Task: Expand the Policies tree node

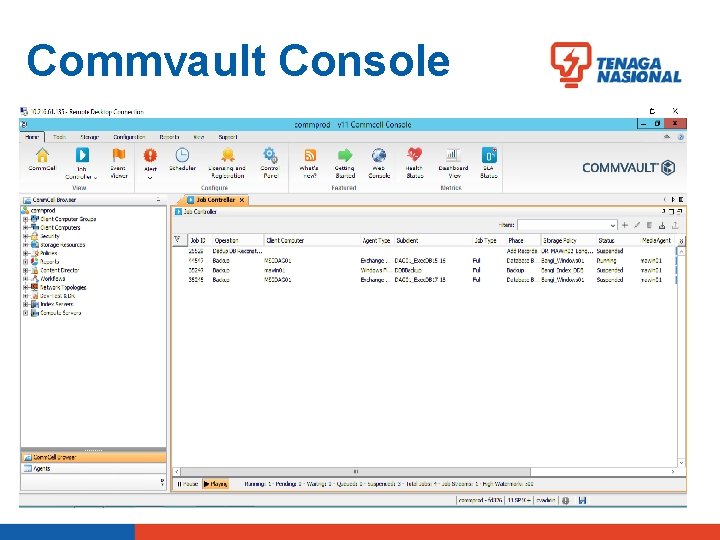Action: tap(26, 253)
